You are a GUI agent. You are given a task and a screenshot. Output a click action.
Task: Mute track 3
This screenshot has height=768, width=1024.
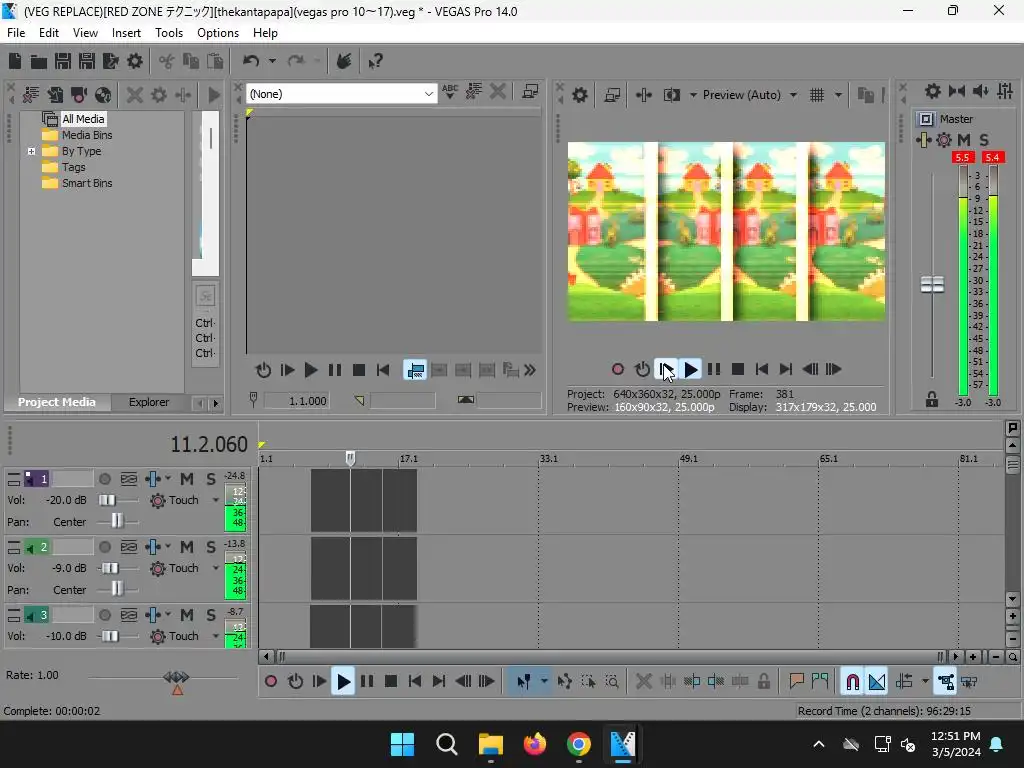click(187, 615)
